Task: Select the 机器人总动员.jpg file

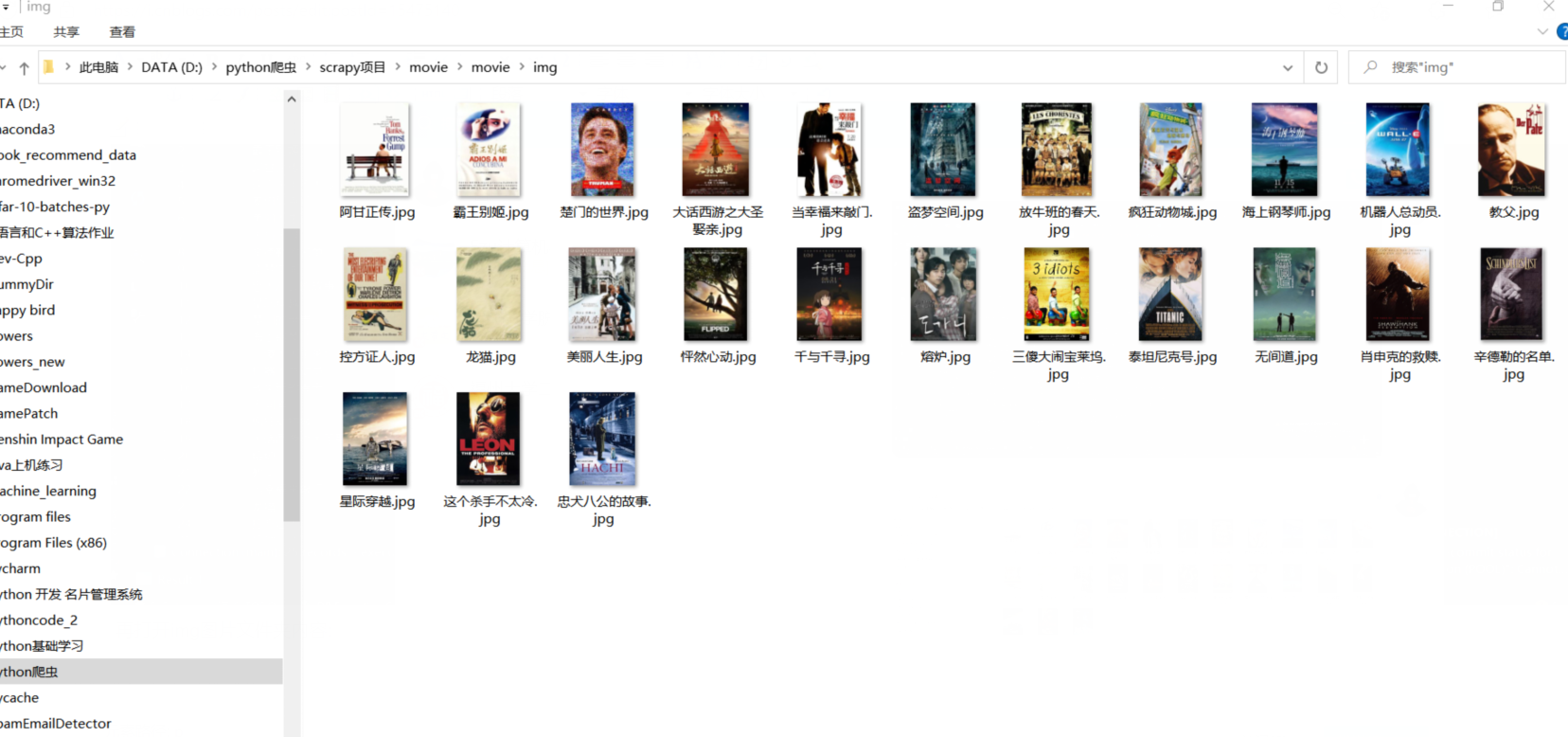Action: click(1398, 150)
